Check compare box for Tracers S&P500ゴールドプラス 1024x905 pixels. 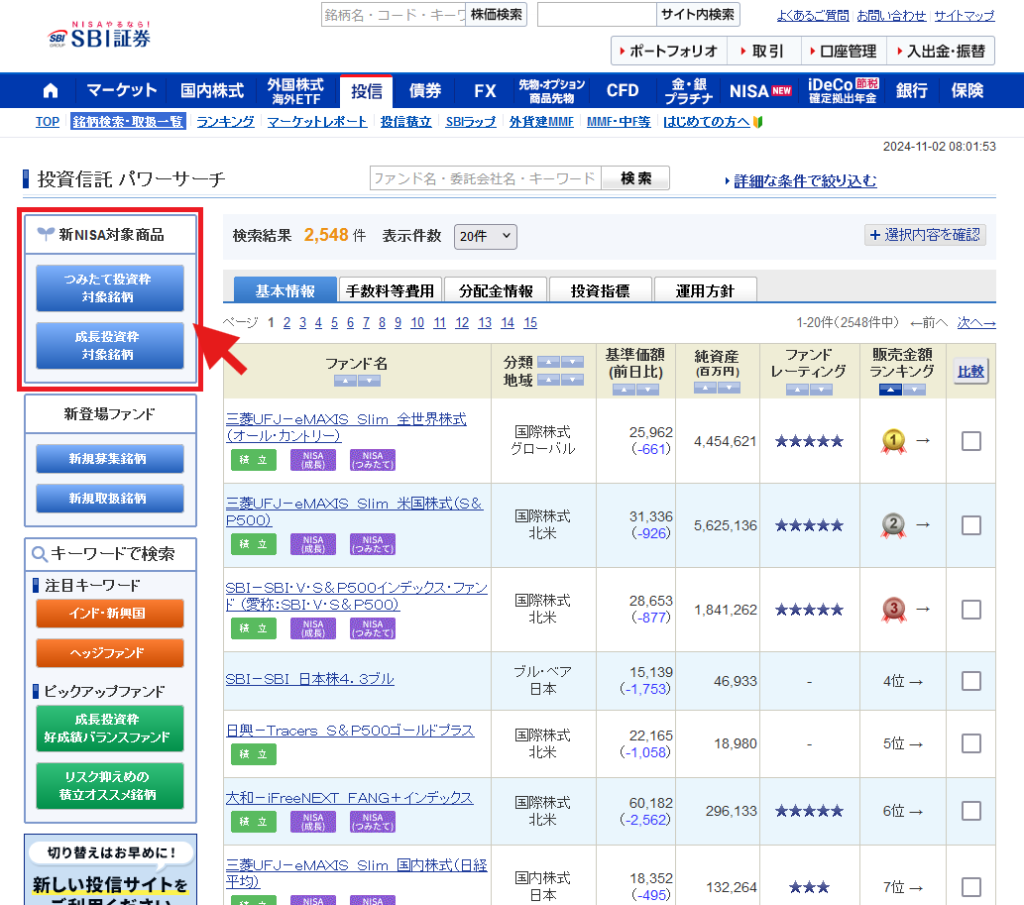pos(971,744)
